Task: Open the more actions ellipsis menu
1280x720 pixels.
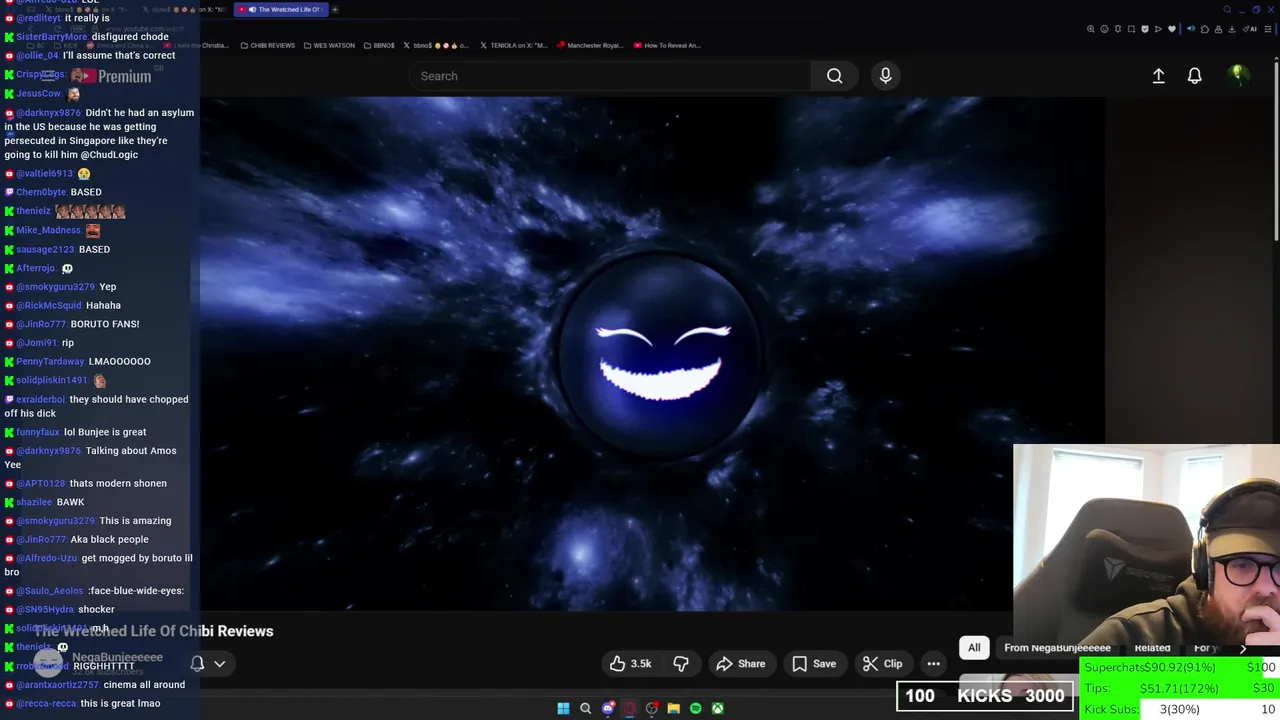Action: (933, 664)
